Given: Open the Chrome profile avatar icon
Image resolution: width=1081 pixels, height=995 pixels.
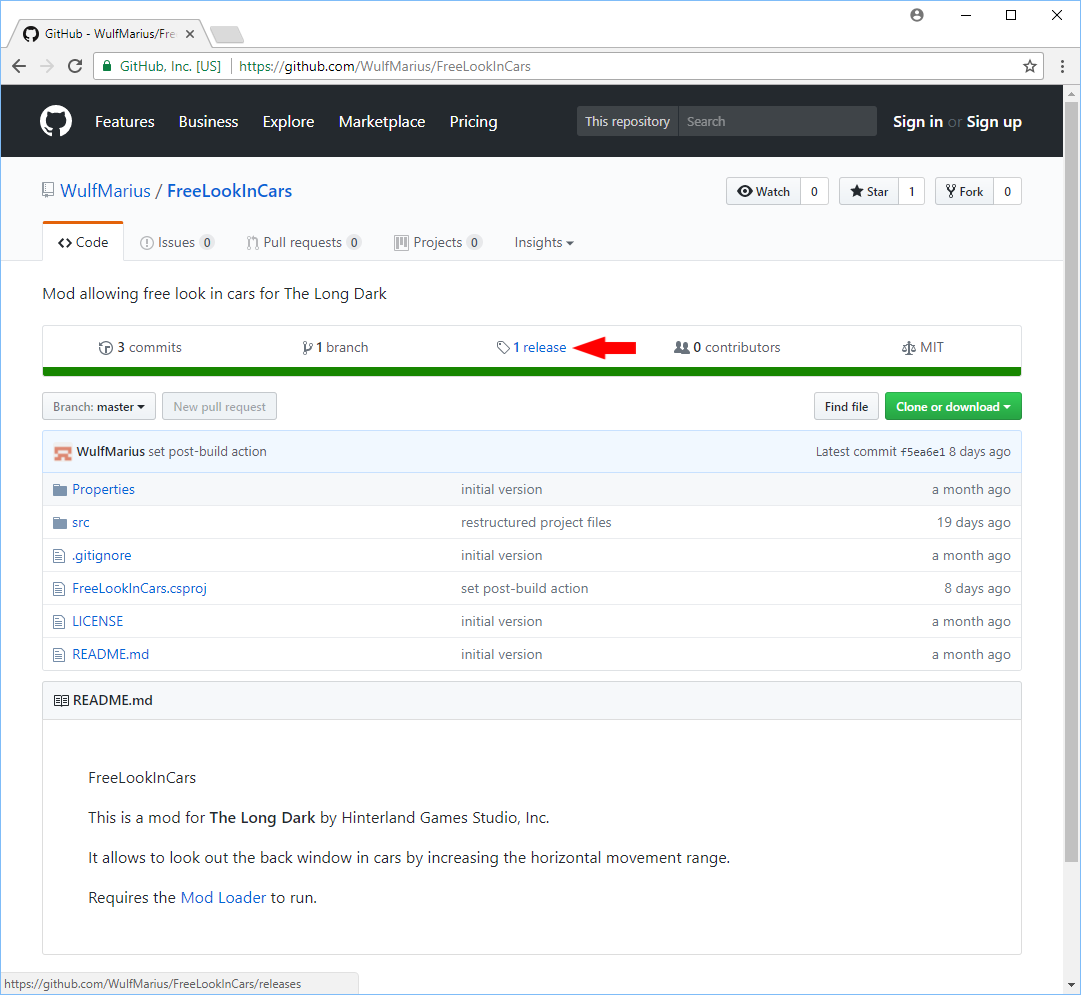Looking at the screenshot, I should 916,15.
